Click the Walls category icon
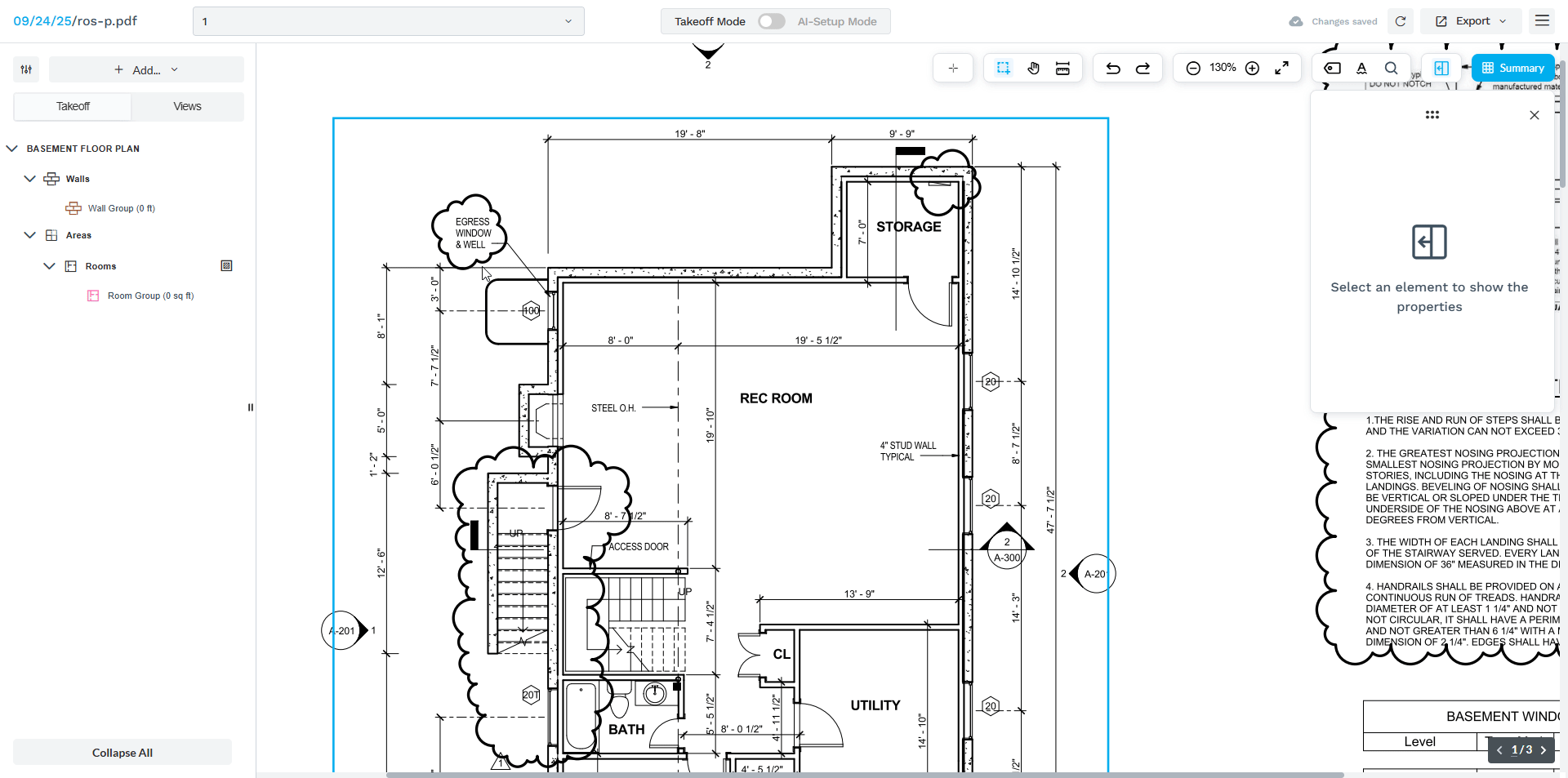The width and height of the screenshot is (1568, 778). coord(51,179)
